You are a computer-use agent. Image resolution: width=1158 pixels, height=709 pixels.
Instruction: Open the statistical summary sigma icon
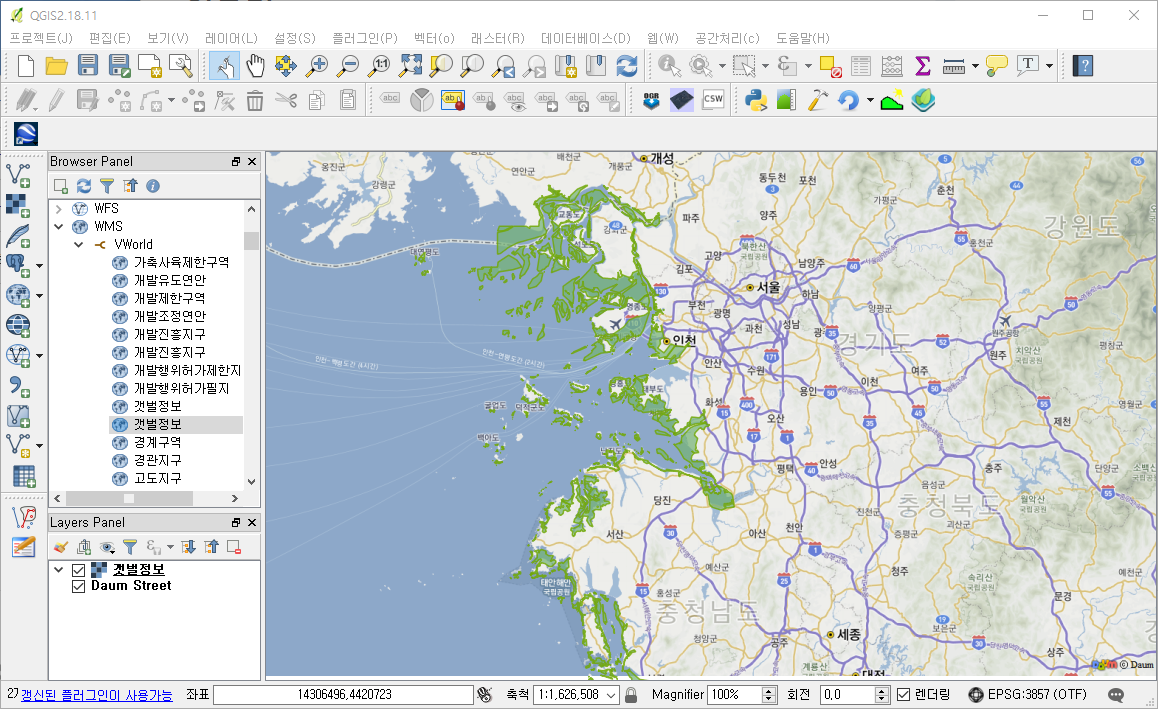tap(922, 66)
